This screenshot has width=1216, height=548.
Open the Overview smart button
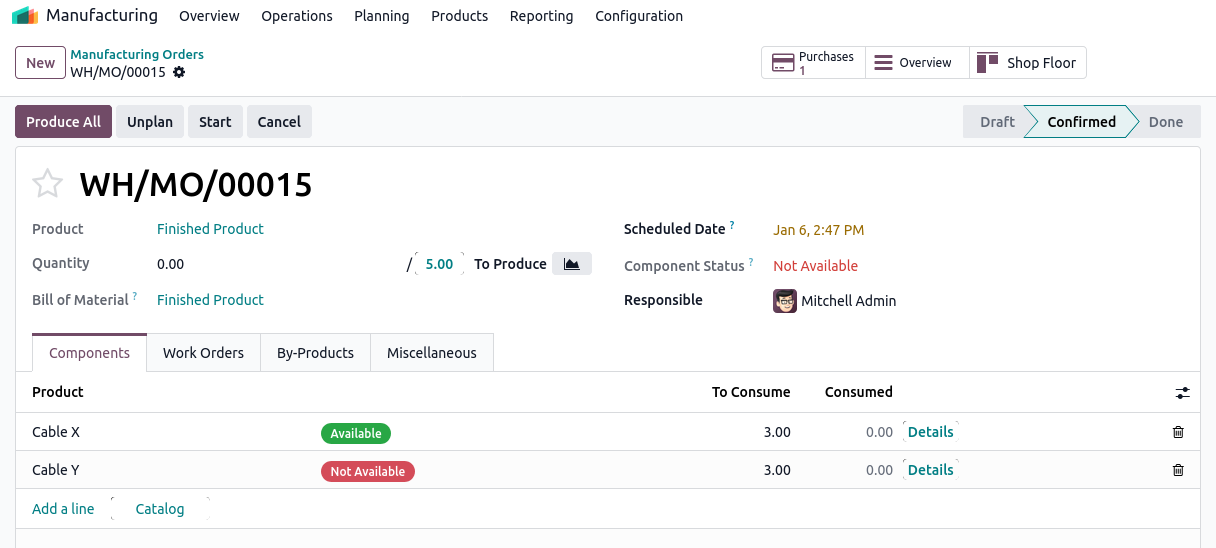[913, 63]
